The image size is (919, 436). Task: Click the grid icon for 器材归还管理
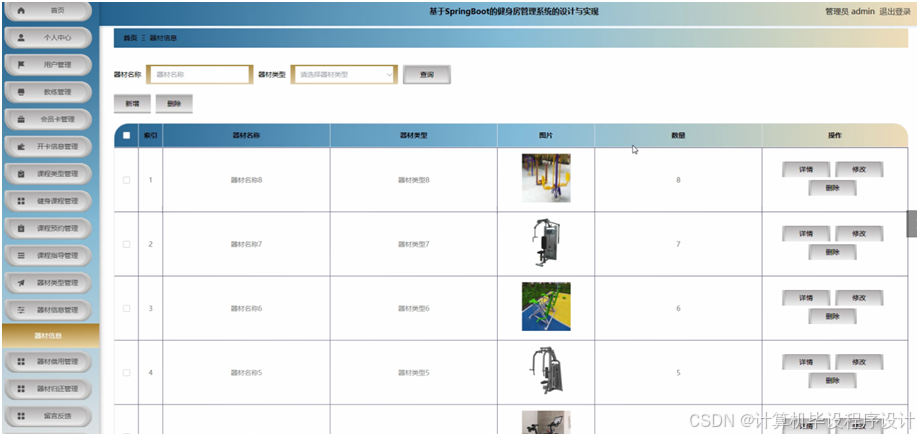[22, 389]
